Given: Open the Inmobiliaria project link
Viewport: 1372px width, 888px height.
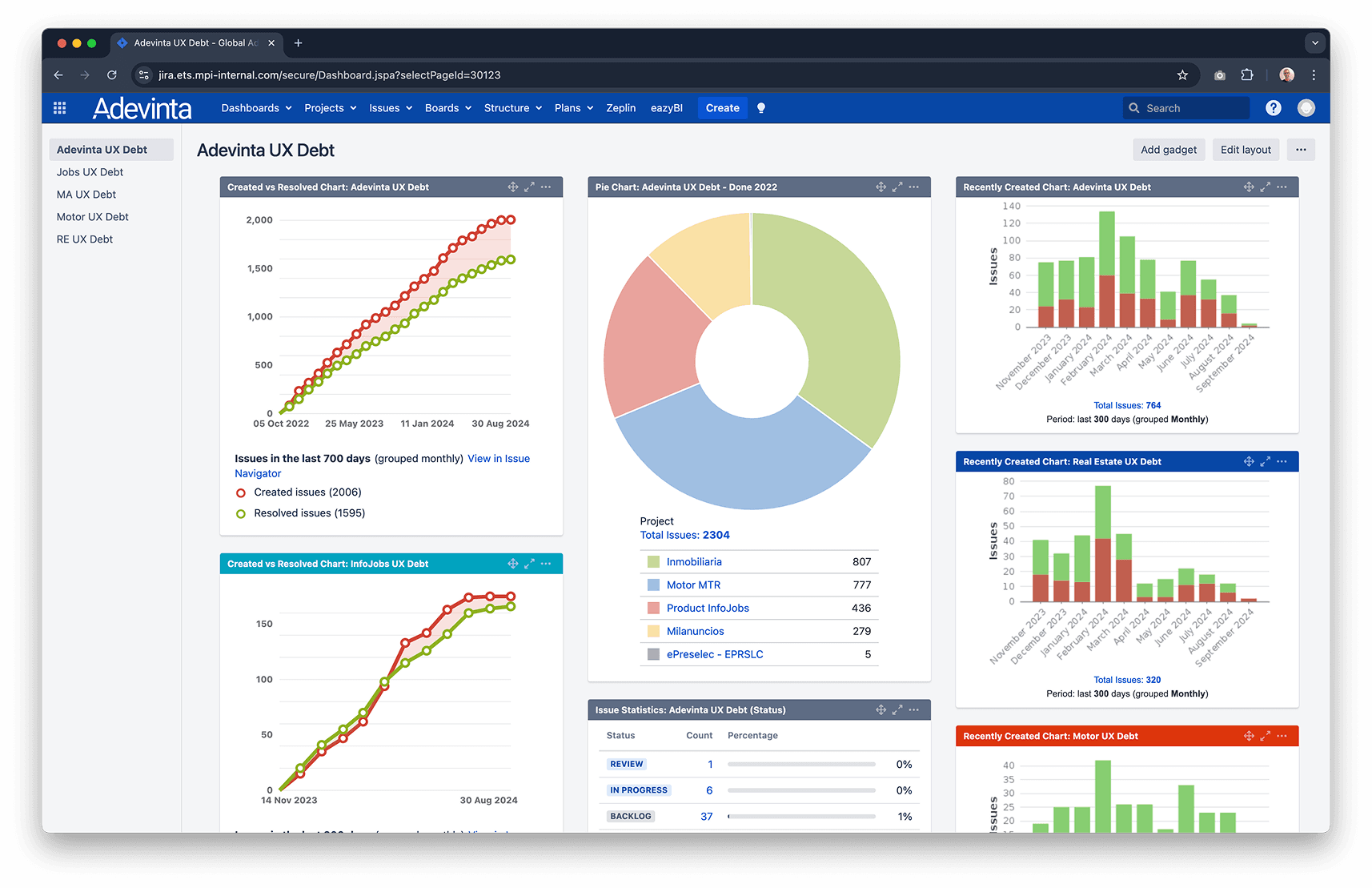Looking at the screenshot, I should [694, 562].
